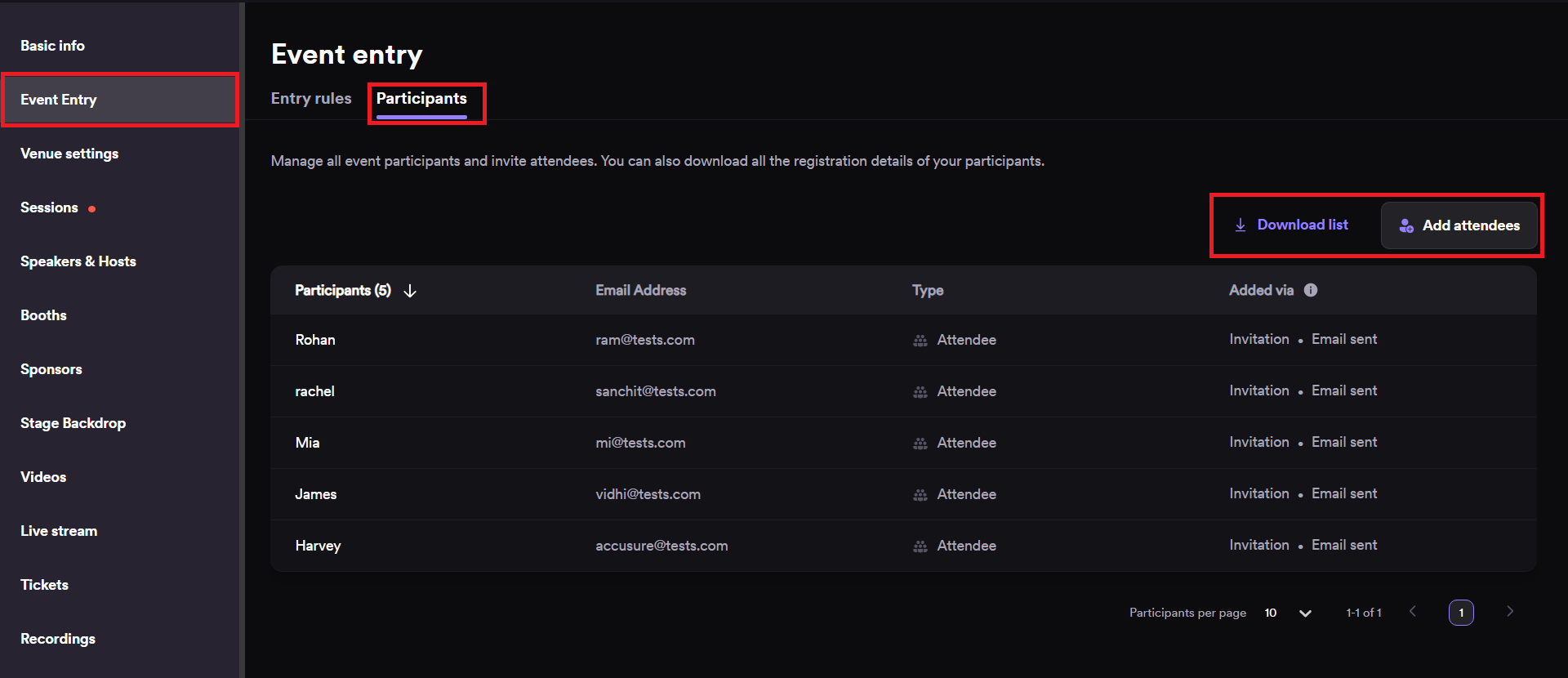
Task: Click the Added via column header
Action: click(x=1262, y=290)
